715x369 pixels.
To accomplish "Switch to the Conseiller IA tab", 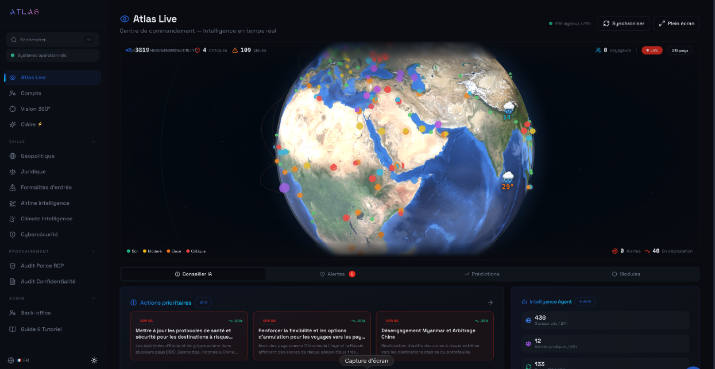I will point(193,274).
